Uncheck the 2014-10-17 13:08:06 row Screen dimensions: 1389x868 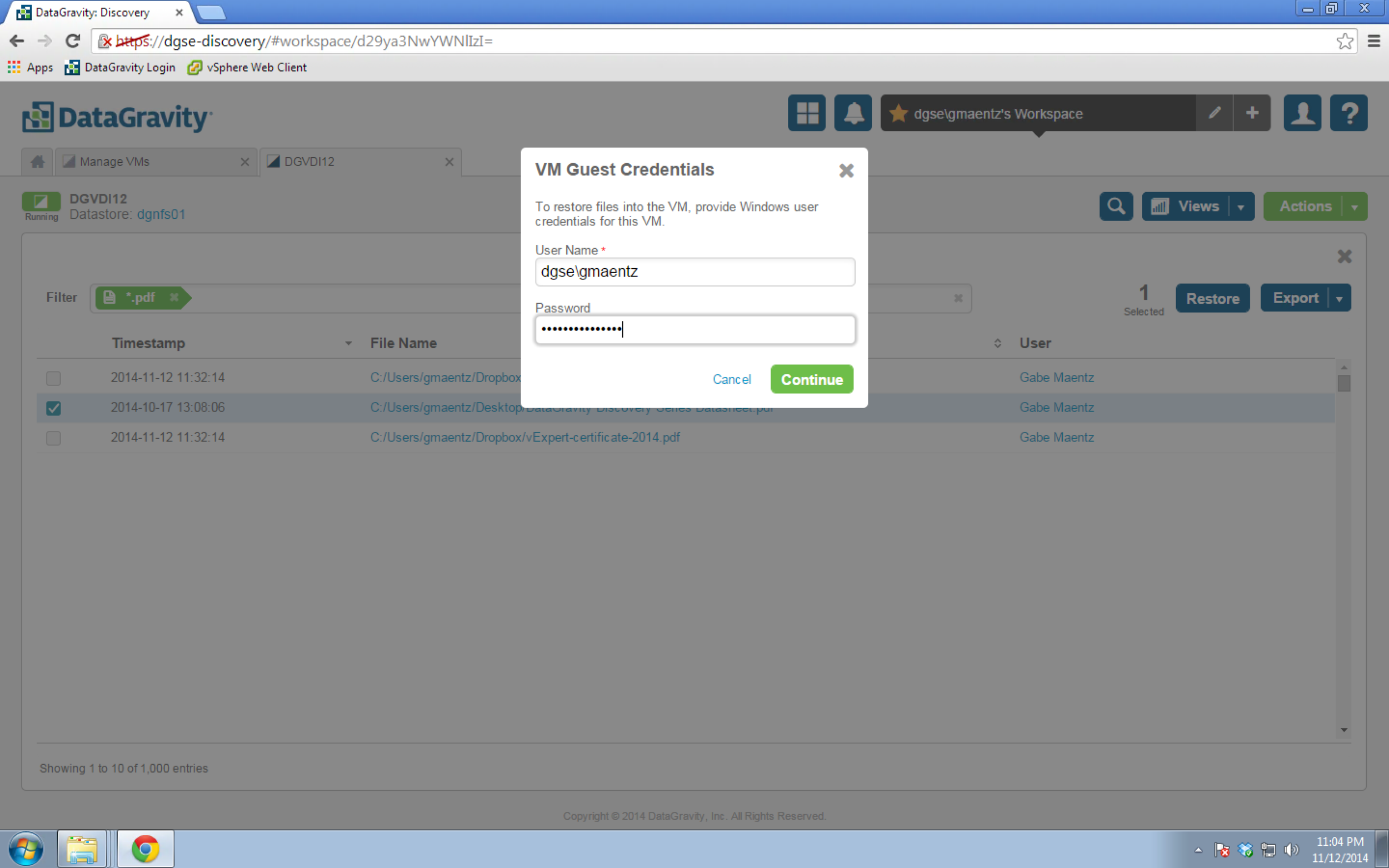pos(53,408)
